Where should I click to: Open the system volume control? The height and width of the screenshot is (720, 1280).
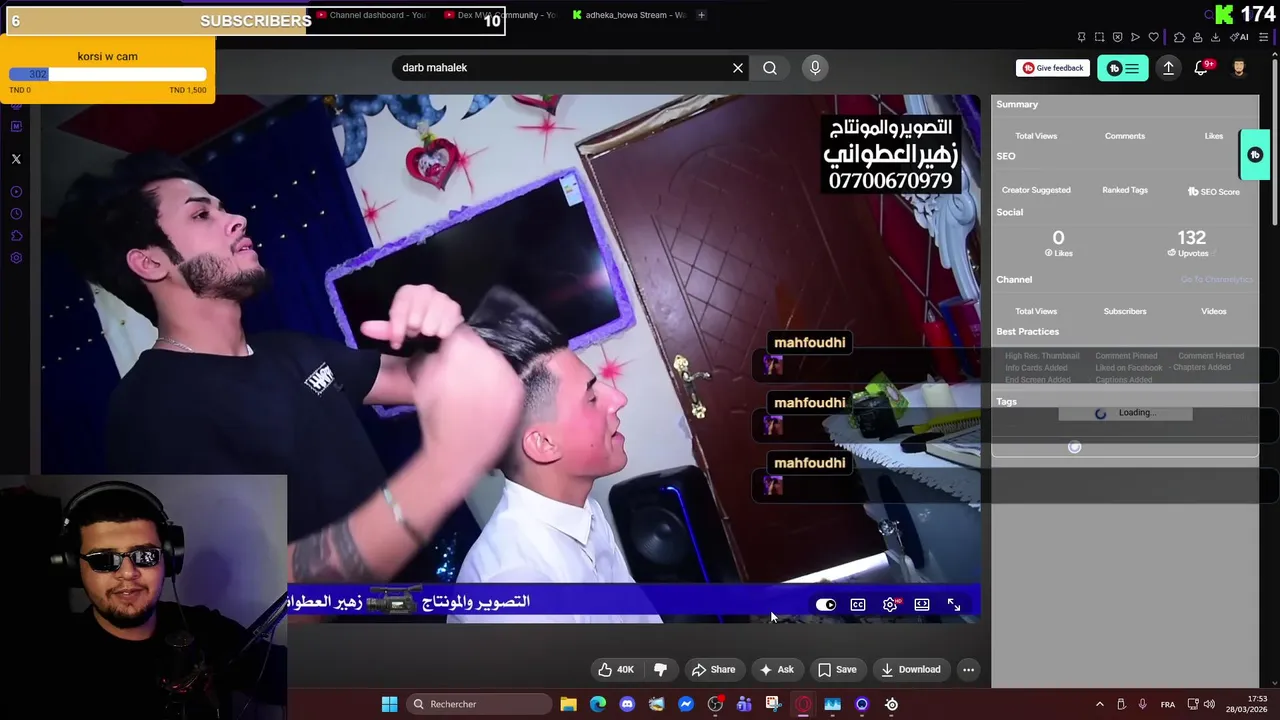click(1209, 704)
